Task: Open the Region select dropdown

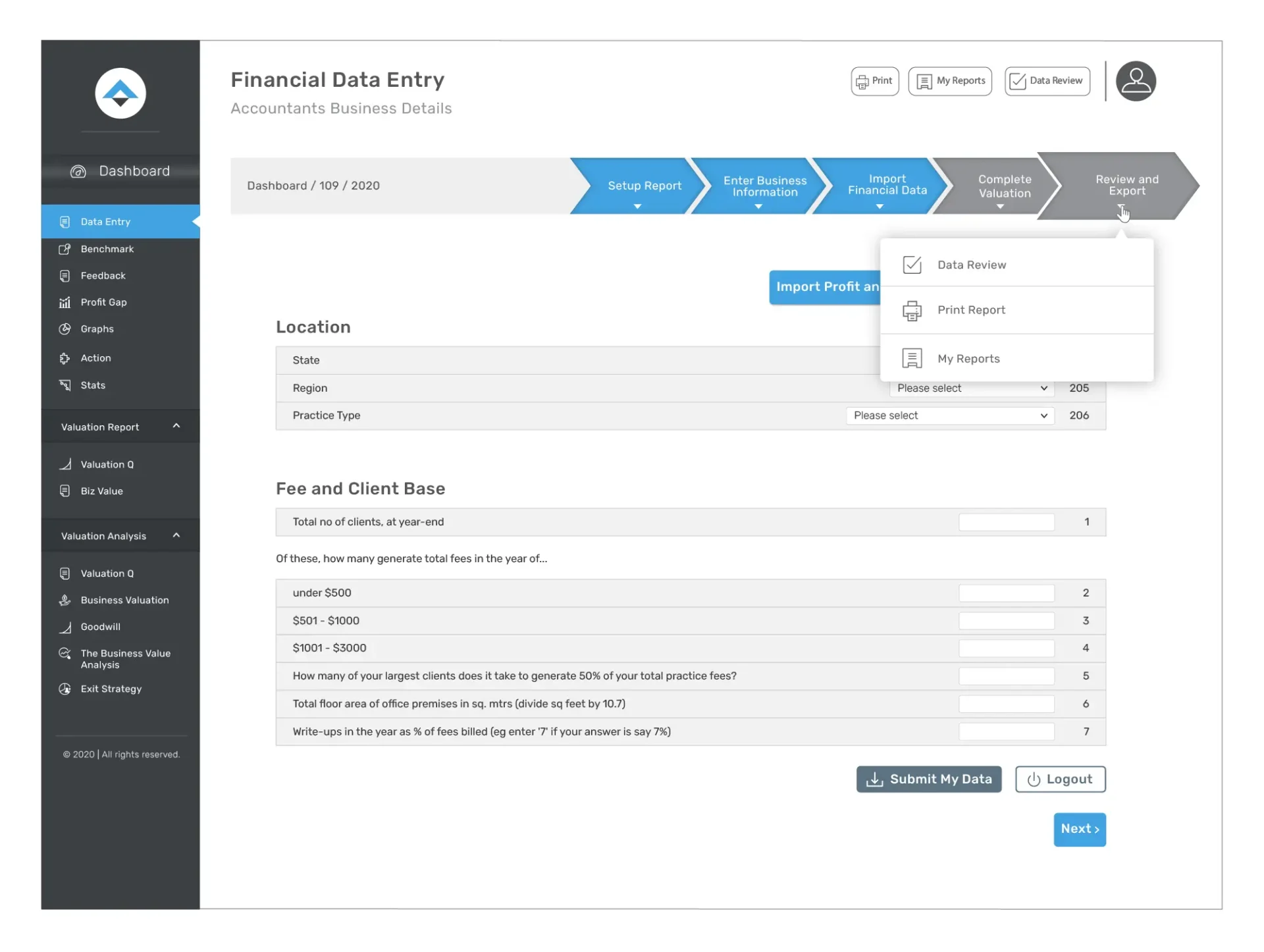Action: pyautogui.click(x=971, y=388)
